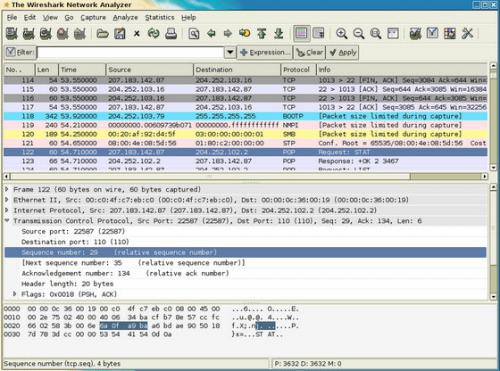Open the Edit menu
This screenshot has width=500, height=371.
[30, 17]
